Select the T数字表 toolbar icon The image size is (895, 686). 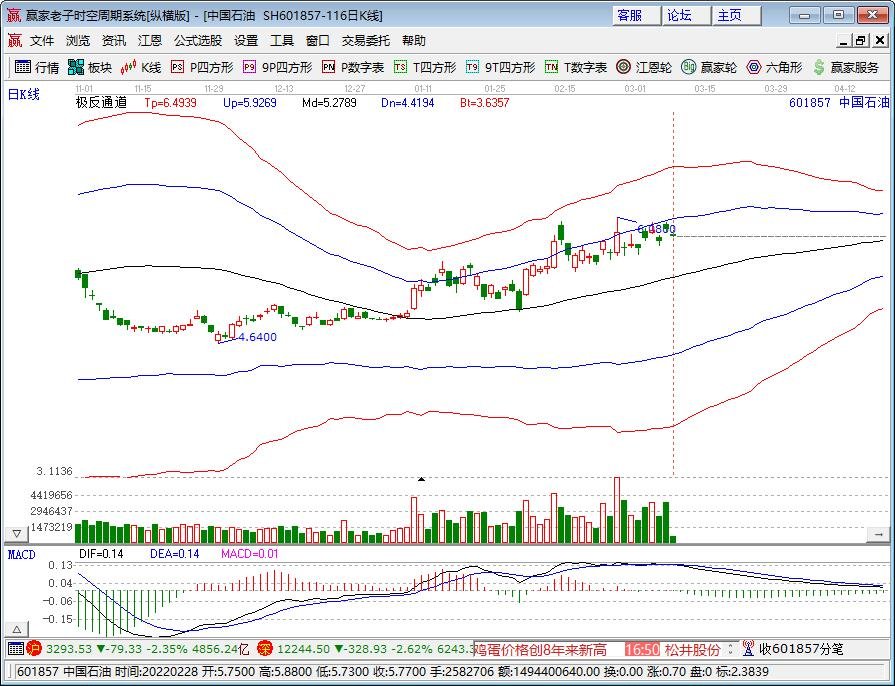[x=576, y=67]
